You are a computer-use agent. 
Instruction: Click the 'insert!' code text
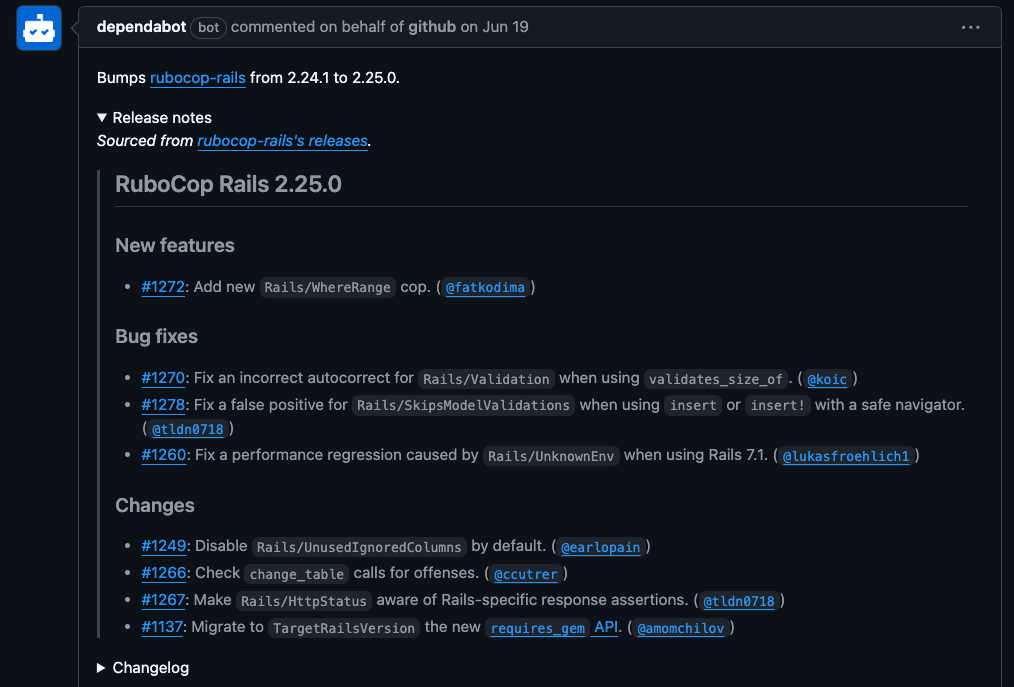pos(777,406)
